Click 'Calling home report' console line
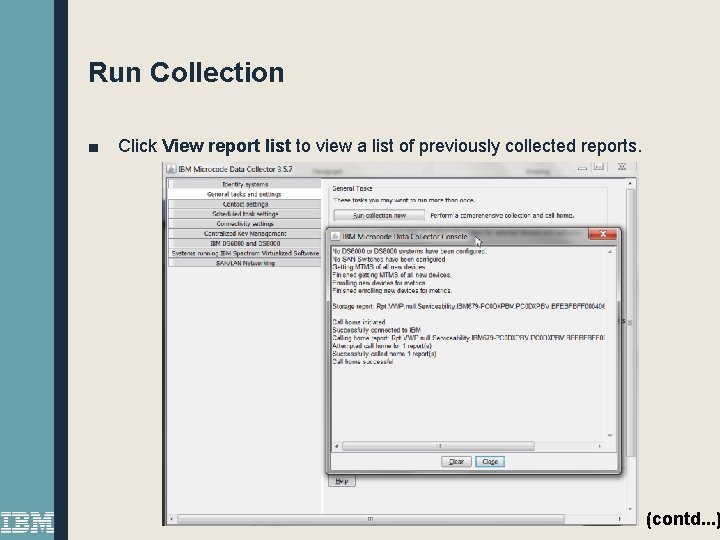Image resolution: width=720 pixels, height=540 pixels. pos(468,338)
